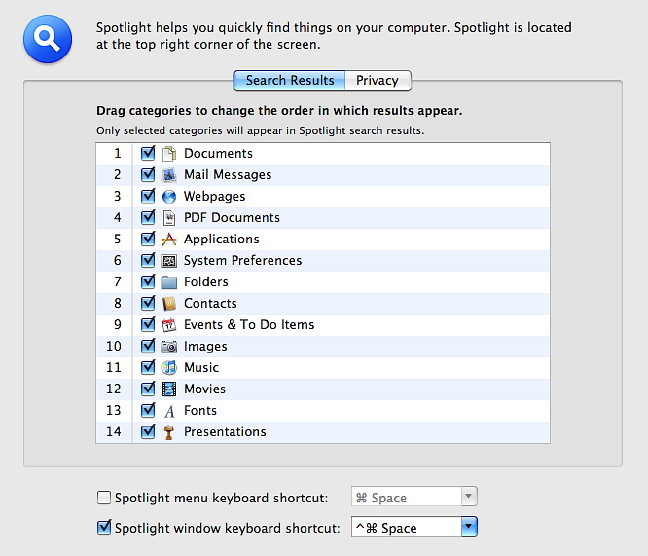The image size is (648, 556).
Task: Toggle the Events & To Do Items checkbox
Action: pos(148,325)
